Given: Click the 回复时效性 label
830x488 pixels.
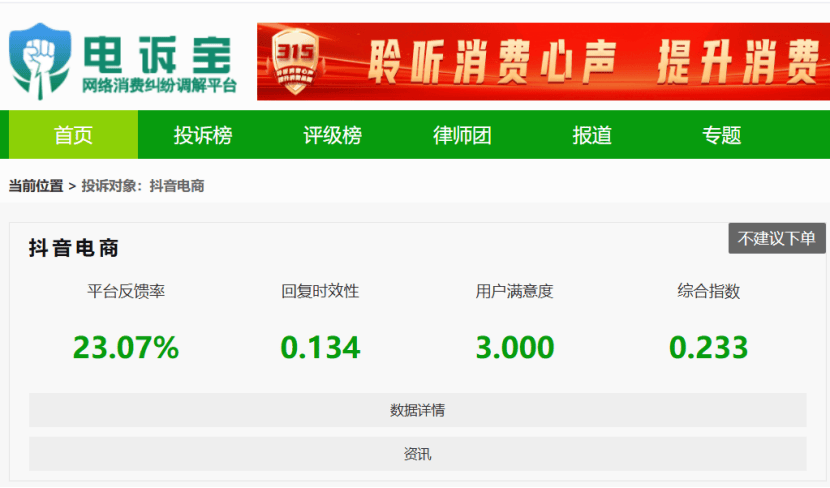Looking at the screenshot, I should point(320,291).
